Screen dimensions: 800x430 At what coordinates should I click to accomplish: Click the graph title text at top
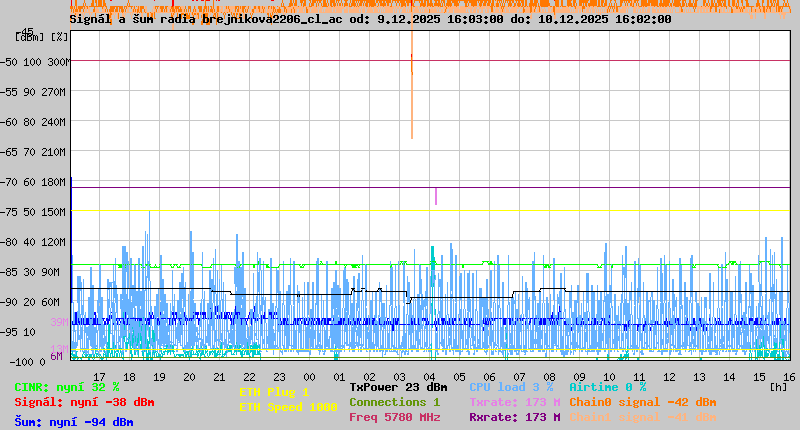[370, 19]
